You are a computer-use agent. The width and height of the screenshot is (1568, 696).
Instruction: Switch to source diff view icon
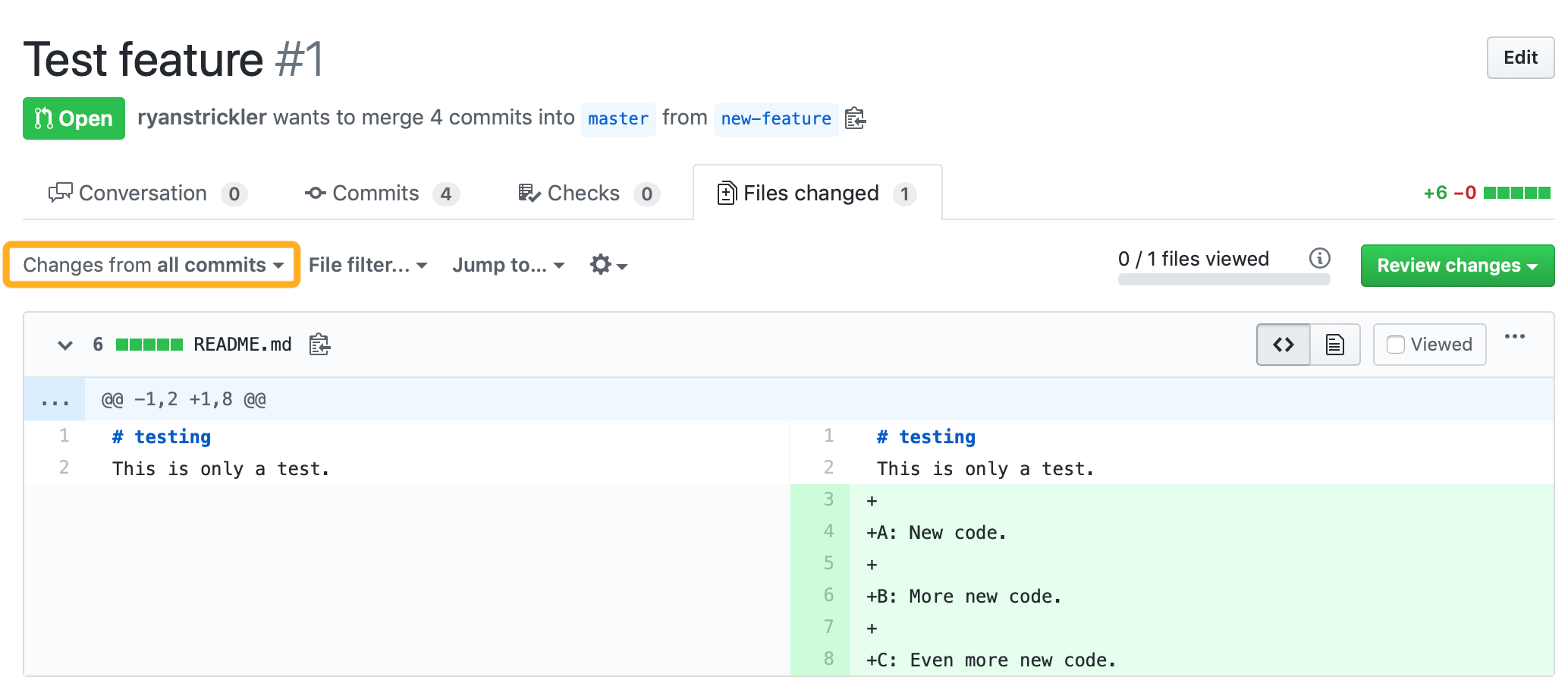[x=1283, y=345]
